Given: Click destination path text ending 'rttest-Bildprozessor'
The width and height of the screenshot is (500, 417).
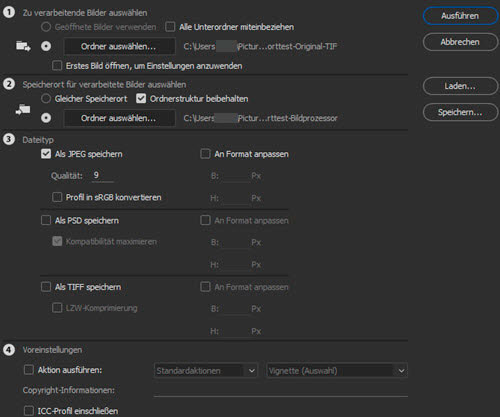Looking at the screenshot, I should (260, 118).
